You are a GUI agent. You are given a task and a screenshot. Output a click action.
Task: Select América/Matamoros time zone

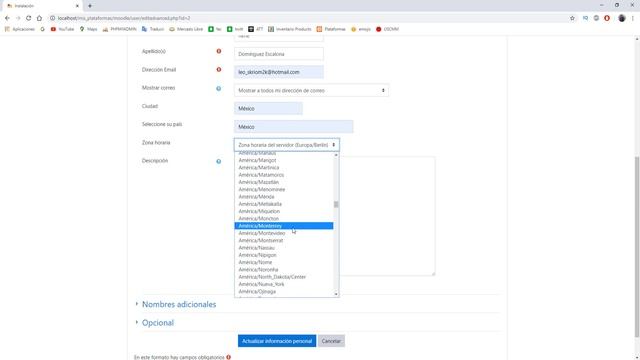pos(284,175)
